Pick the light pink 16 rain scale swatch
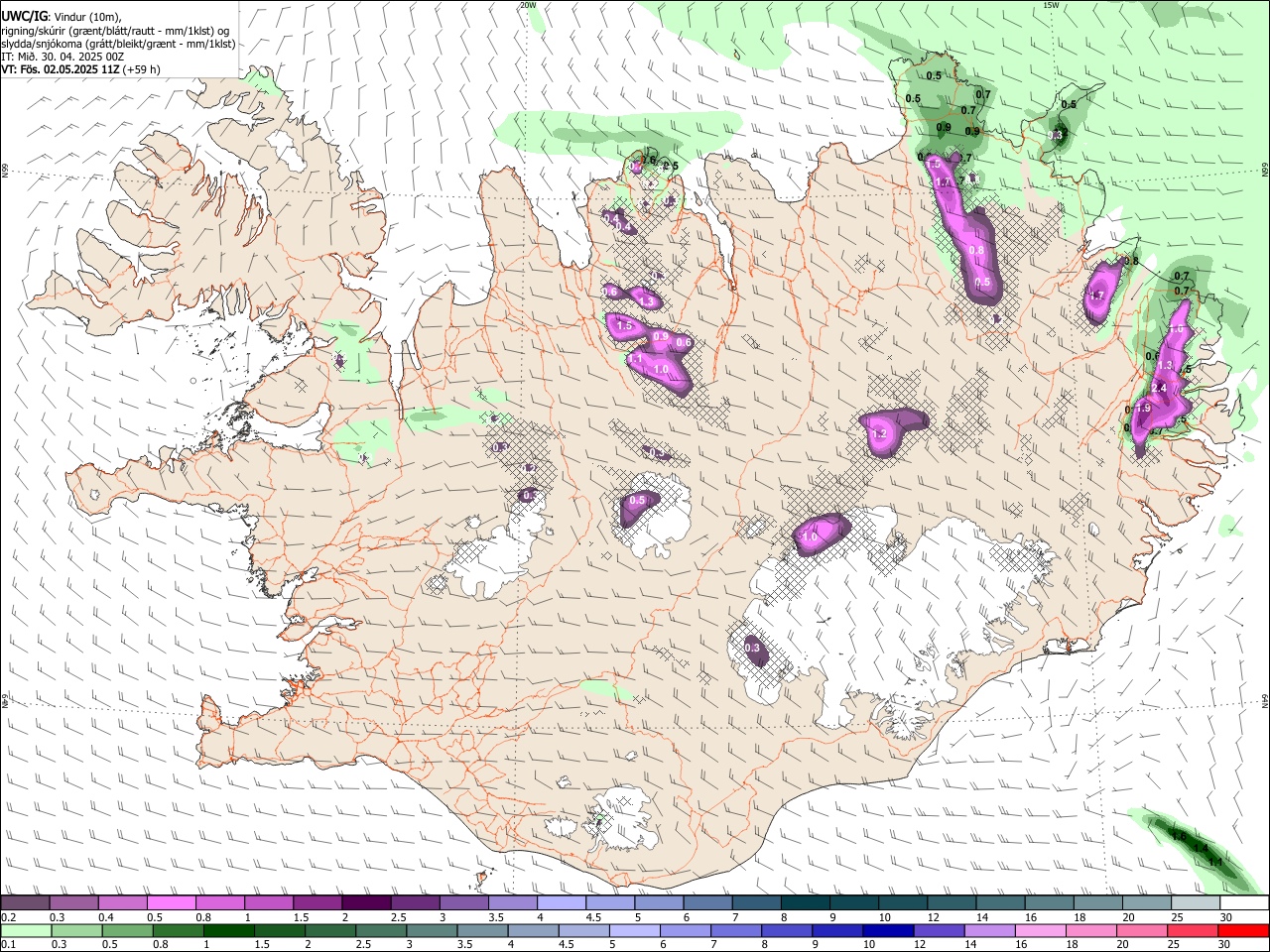1270x952 pixels. tap(1041, 931)
